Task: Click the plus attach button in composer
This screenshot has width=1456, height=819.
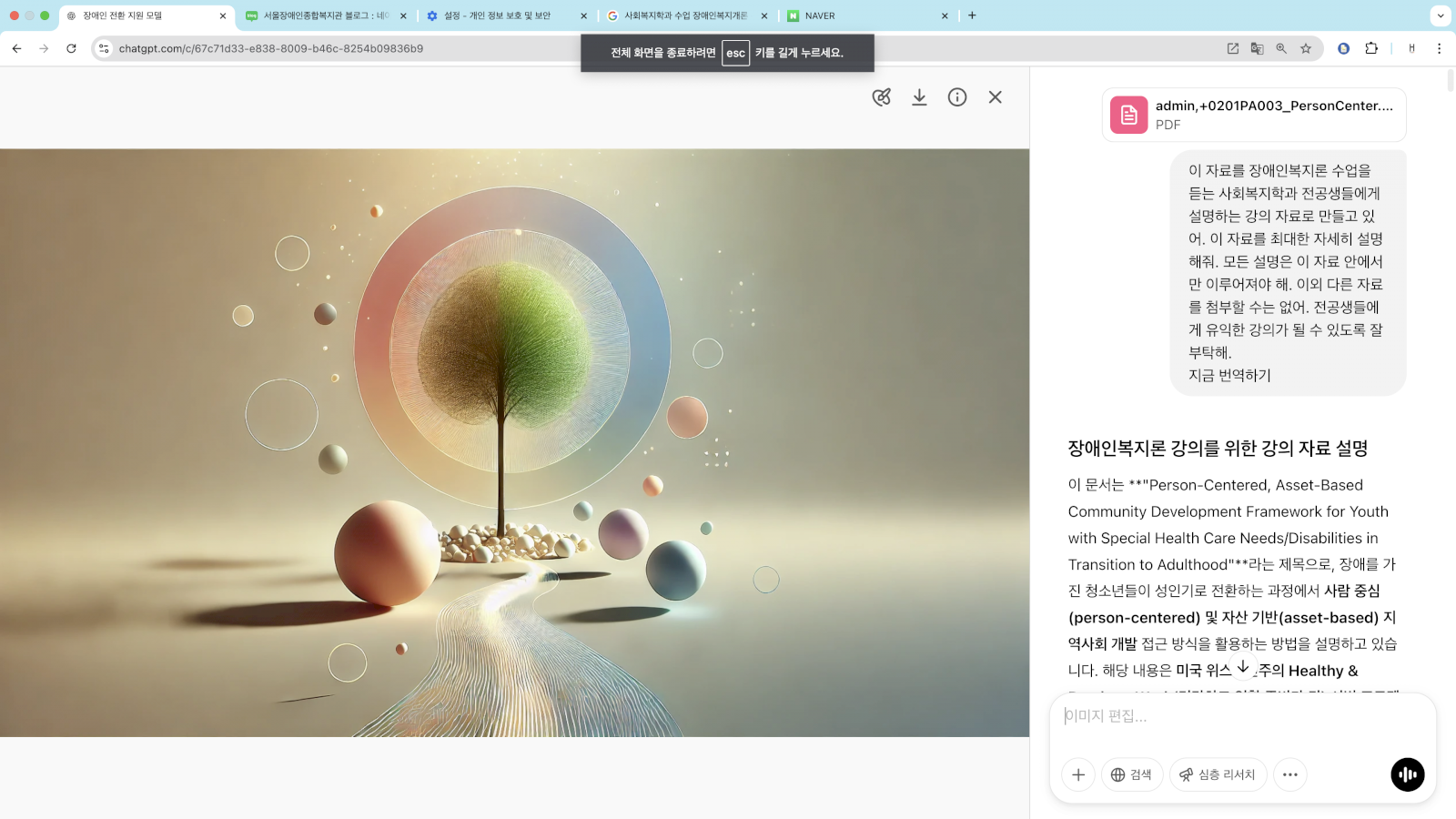Action: coord(1078,774)
